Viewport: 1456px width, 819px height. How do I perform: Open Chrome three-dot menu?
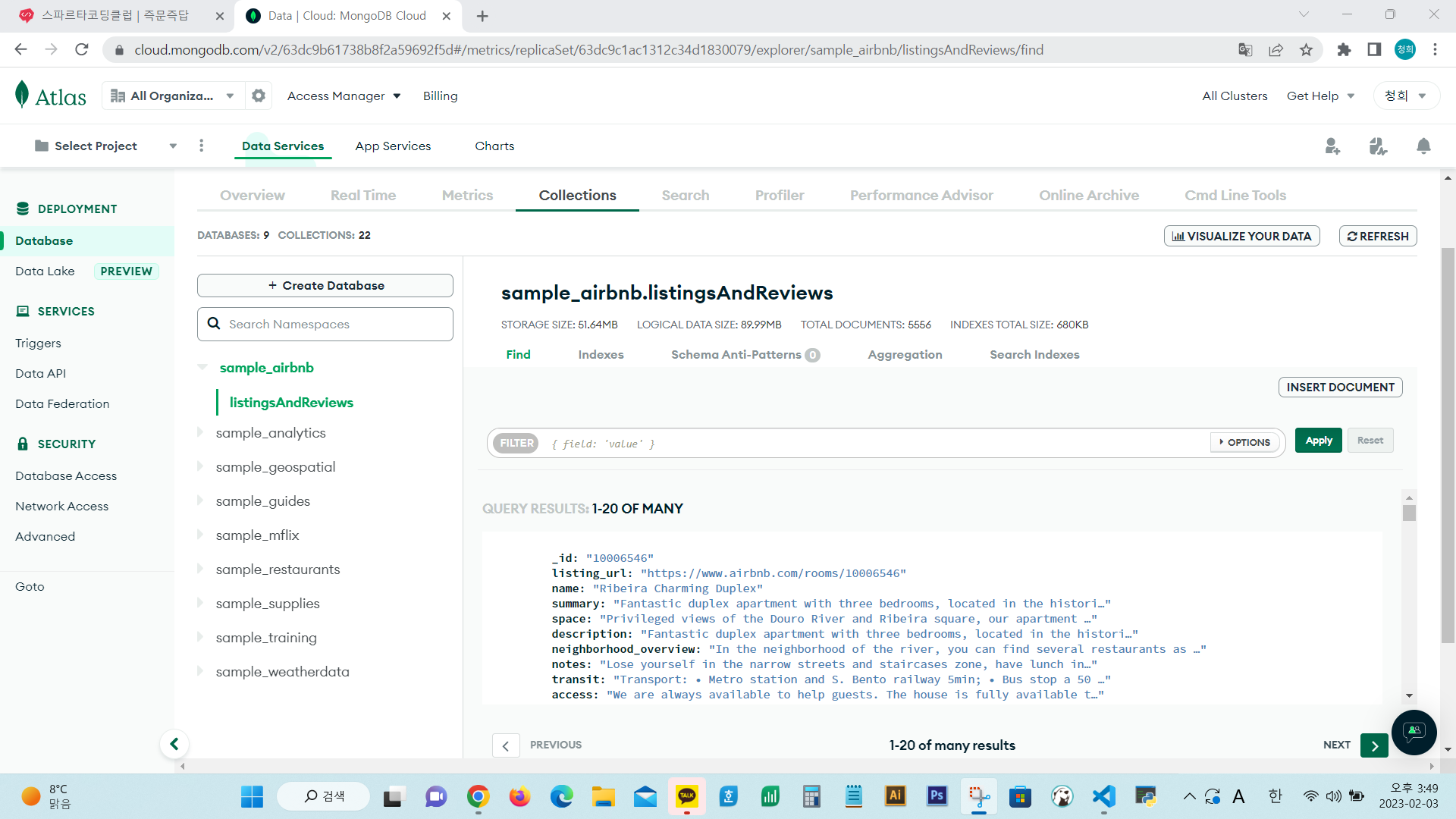pos(1435,49)
